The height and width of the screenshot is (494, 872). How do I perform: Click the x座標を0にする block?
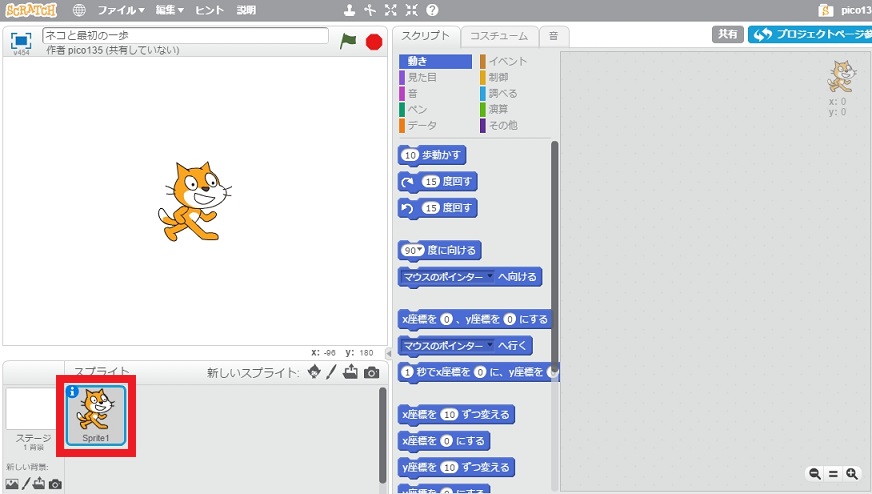[x=444, y=441]
